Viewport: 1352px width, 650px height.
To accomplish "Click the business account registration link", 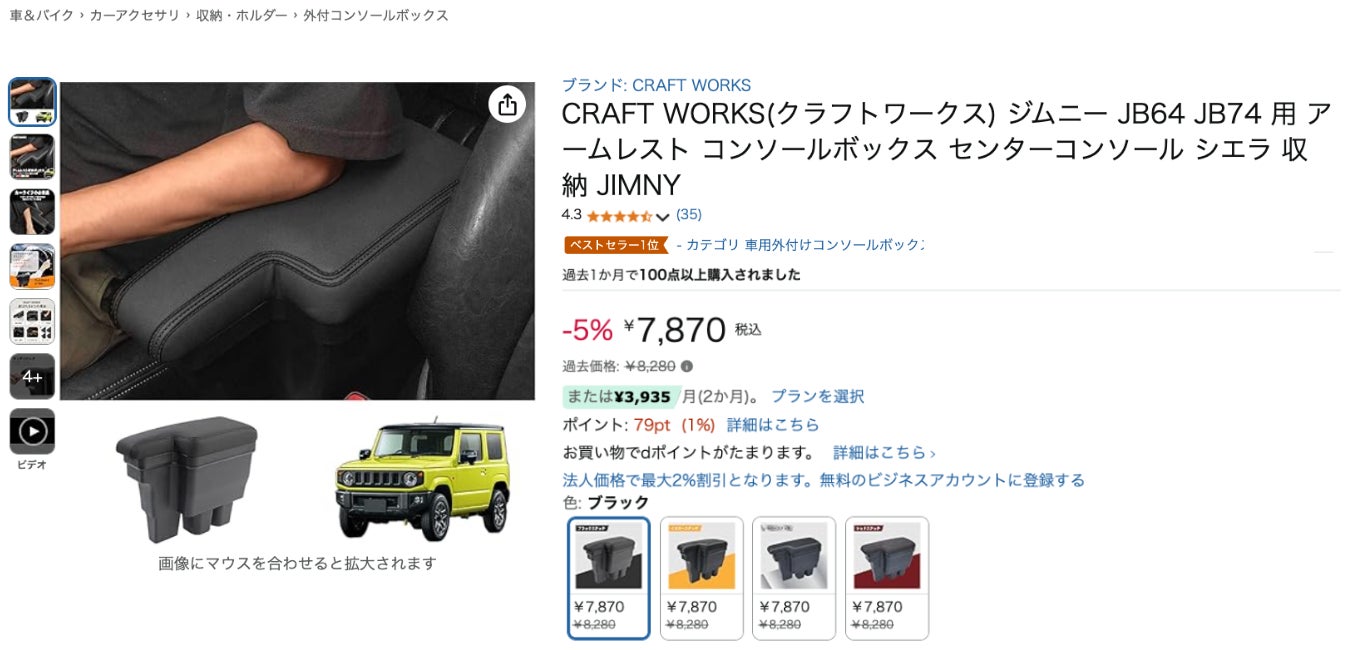I will (x=824, y=480).
